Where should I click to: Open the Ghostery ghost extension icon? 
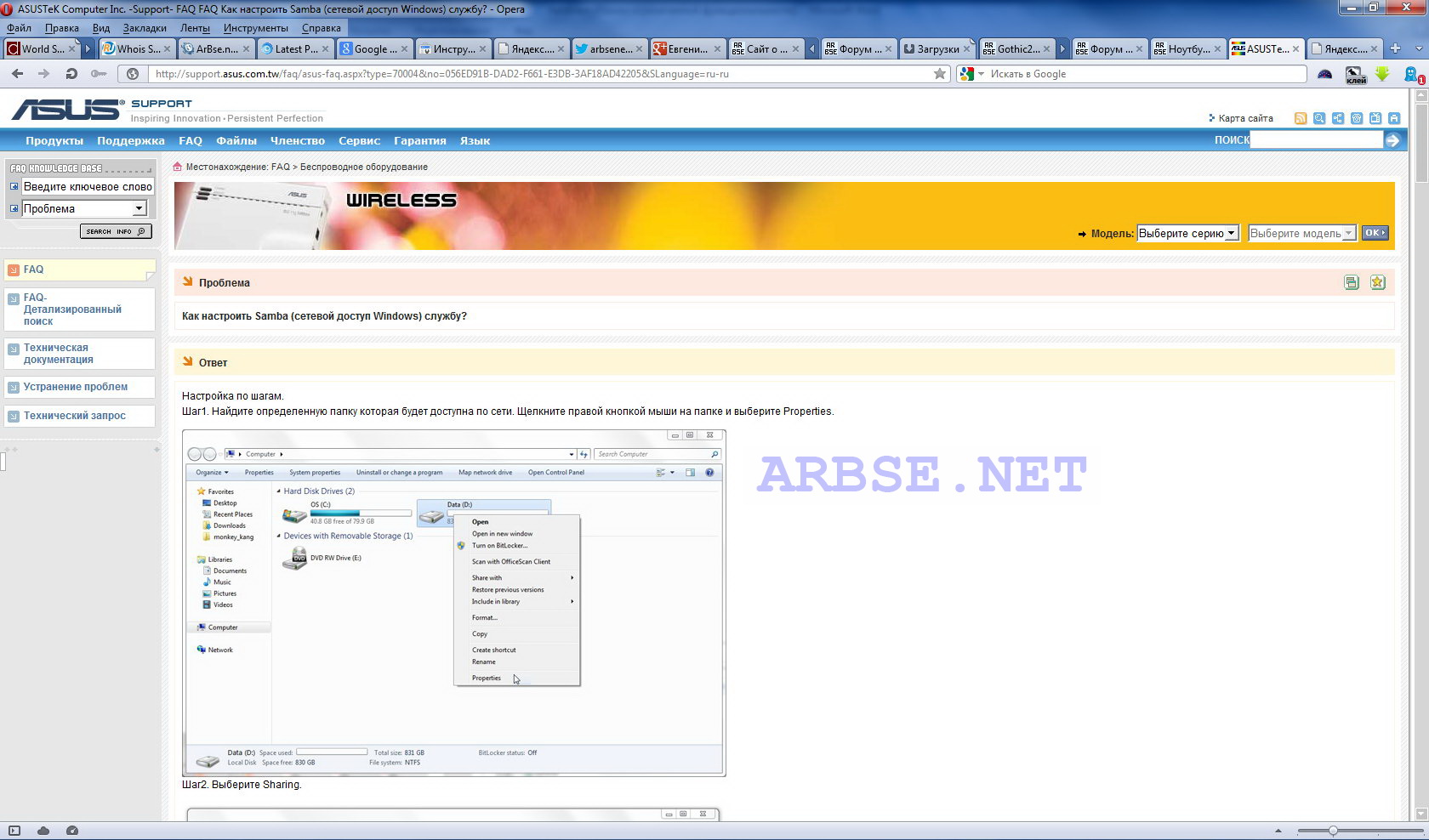1412,75
